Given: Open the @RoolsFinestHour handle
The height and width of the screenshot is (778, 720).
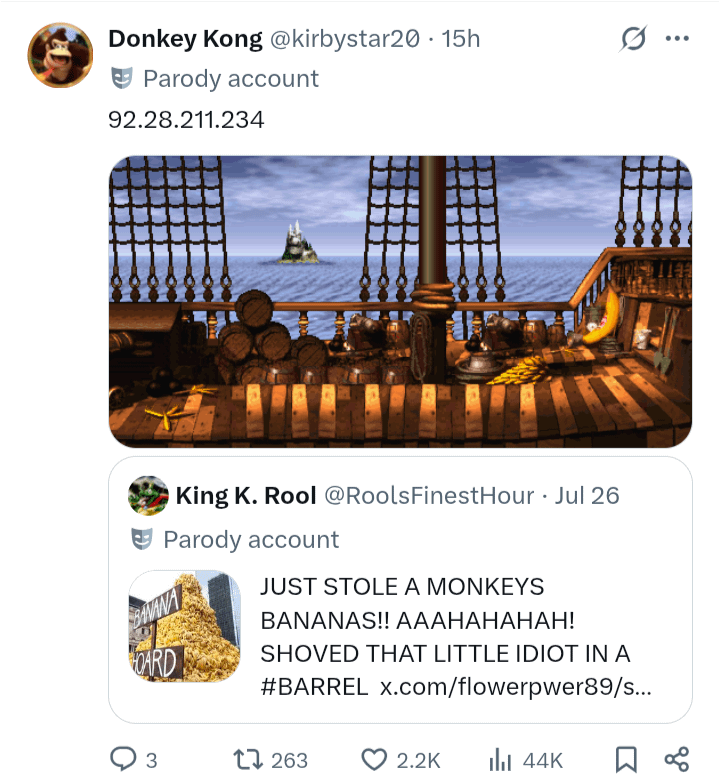Looking at the screenshot, I should pyautogui.click(x=429, y=495).
